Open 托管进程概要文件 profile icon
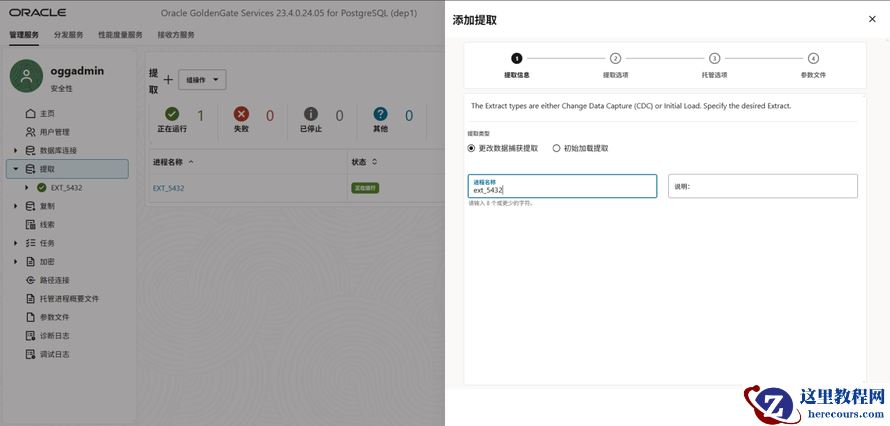This screenshot has width=890, height=426. tap(31, 298)
